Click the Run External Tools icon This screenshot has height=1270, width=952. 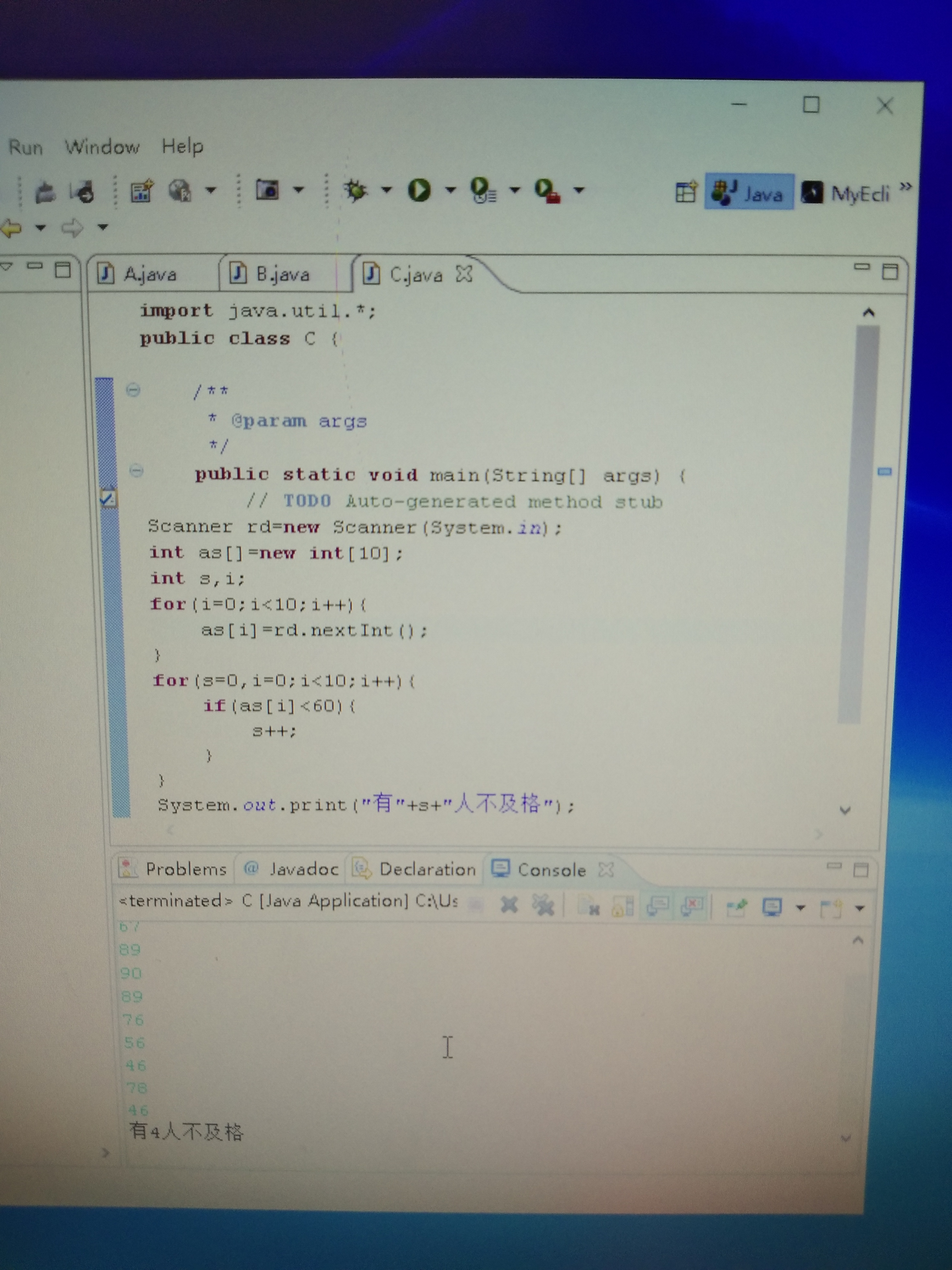point(547,191)
